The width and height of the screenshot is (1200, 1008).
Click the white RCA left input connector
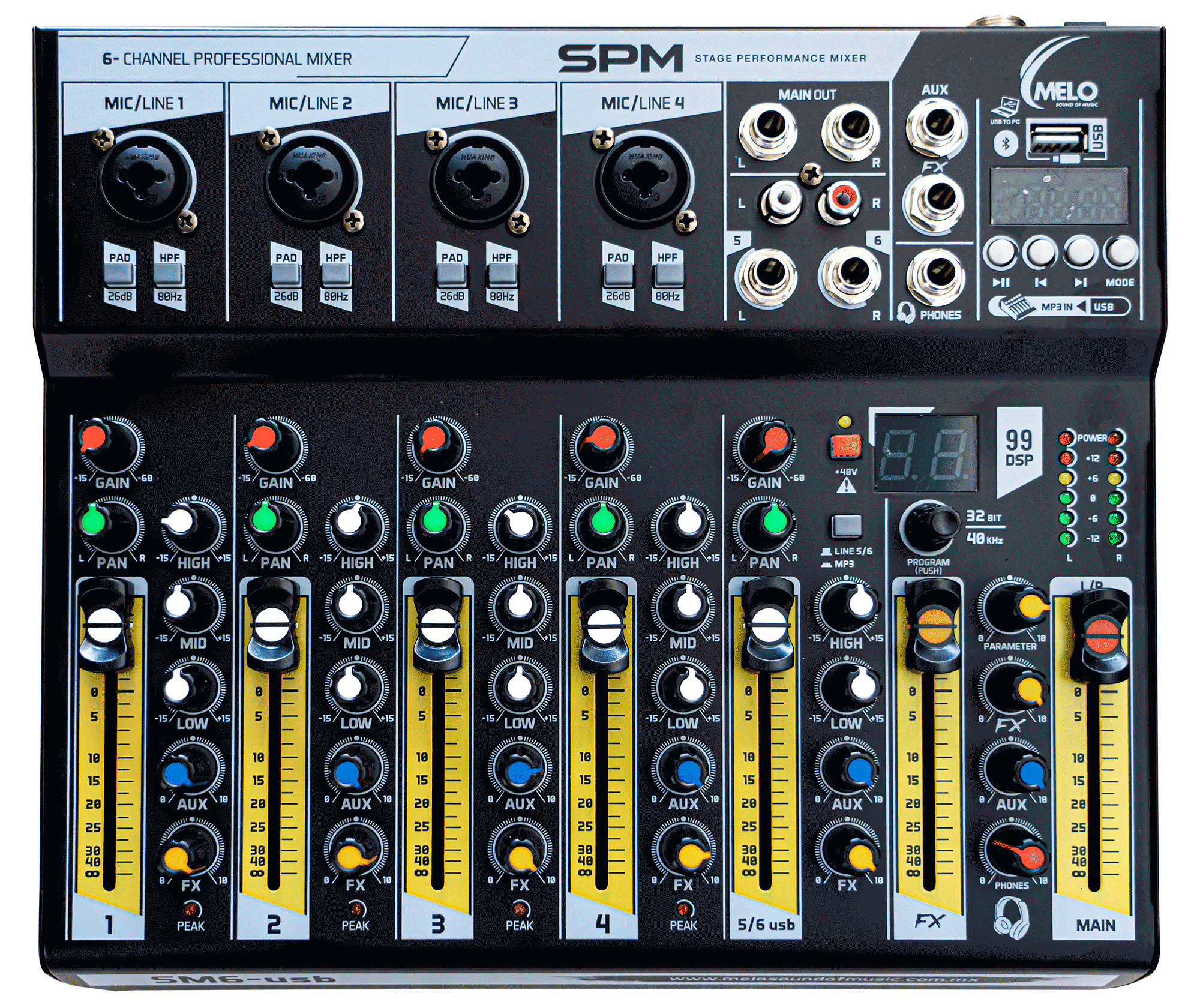point(781,201)
